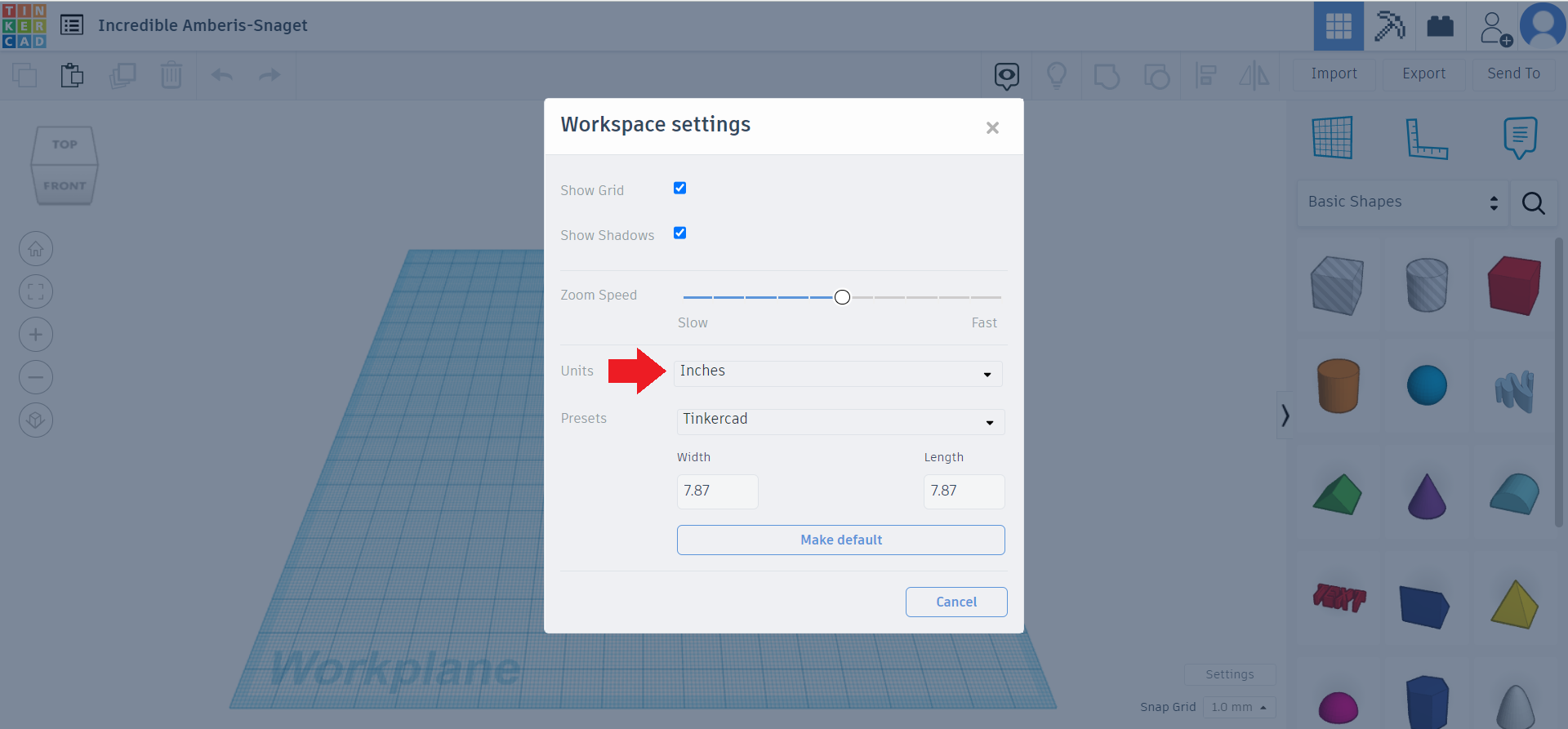Click the design name Incredible Amberis-Snaget

(203, 25)
